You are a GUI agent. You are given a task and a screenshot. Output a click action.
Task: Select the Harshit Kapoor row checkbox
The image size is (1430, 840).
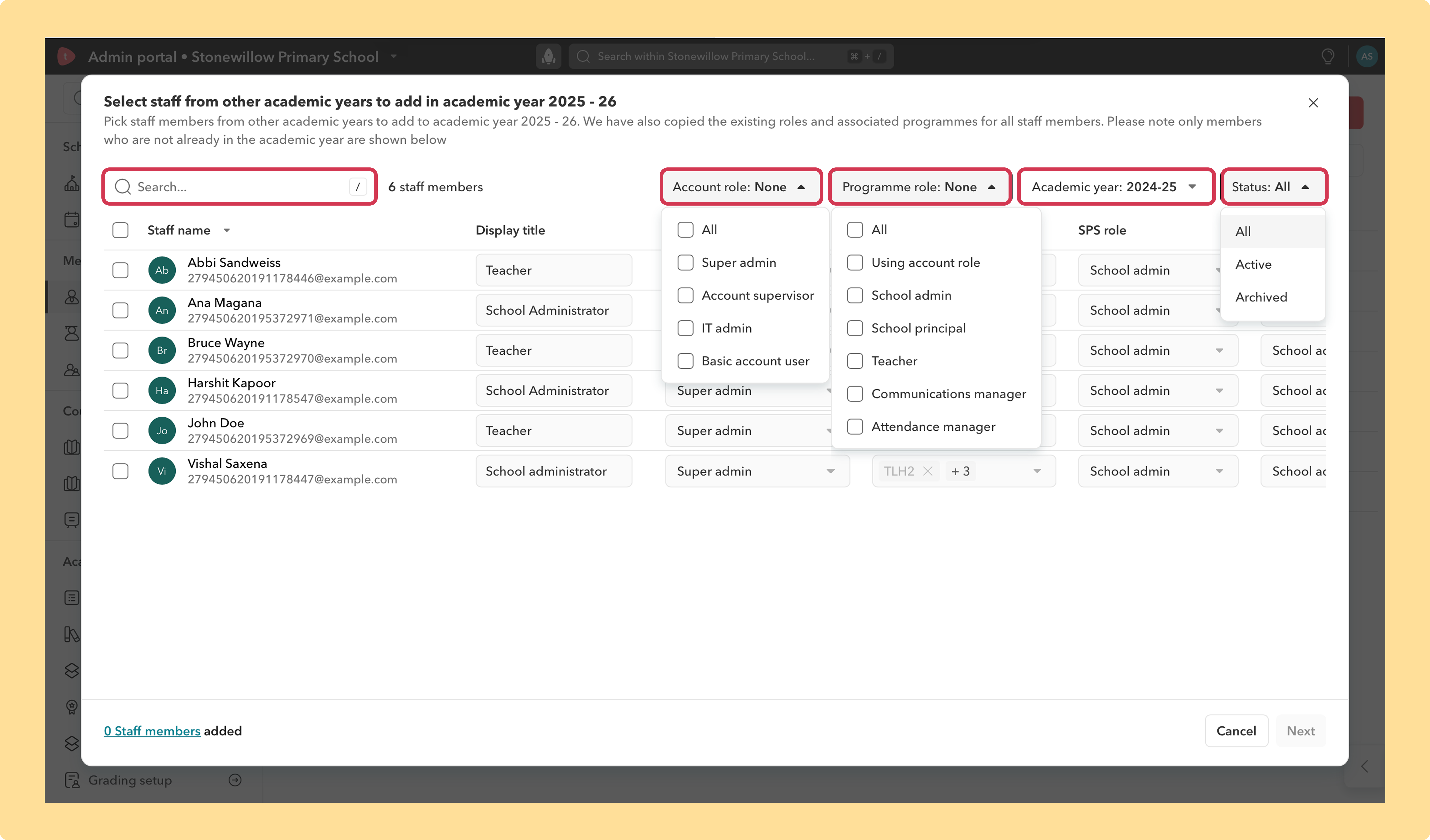120,390
